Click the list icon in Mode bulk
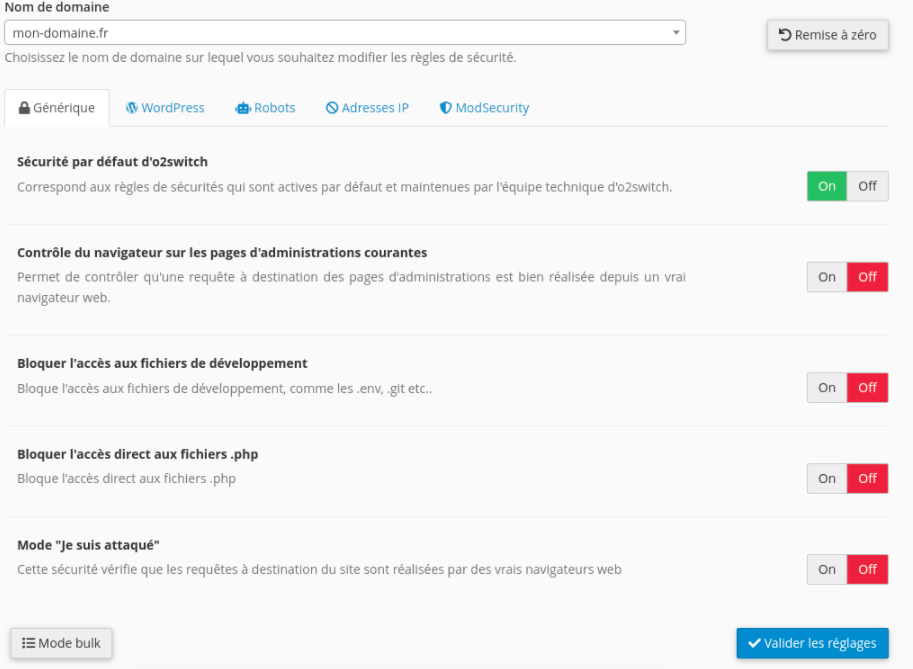The width and height of the screenshot is (913, 669). point(28,643)
